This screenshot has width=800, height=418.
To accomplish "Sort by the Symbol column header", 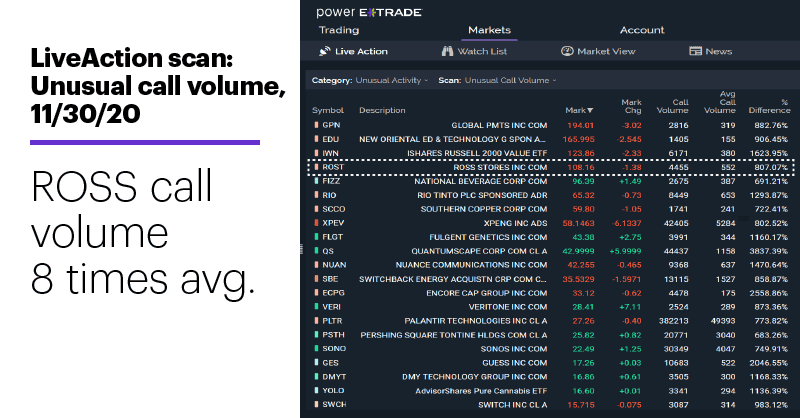I will click(x=328, y=110).
